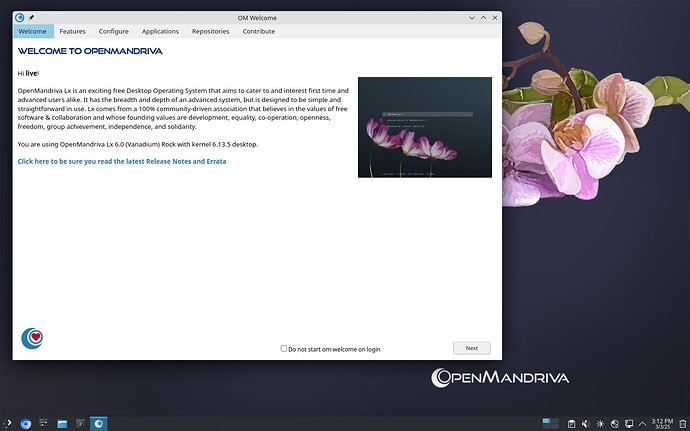Maximize the OM Welcome window
The image size is (690, 431).
[x=483, y=18]
